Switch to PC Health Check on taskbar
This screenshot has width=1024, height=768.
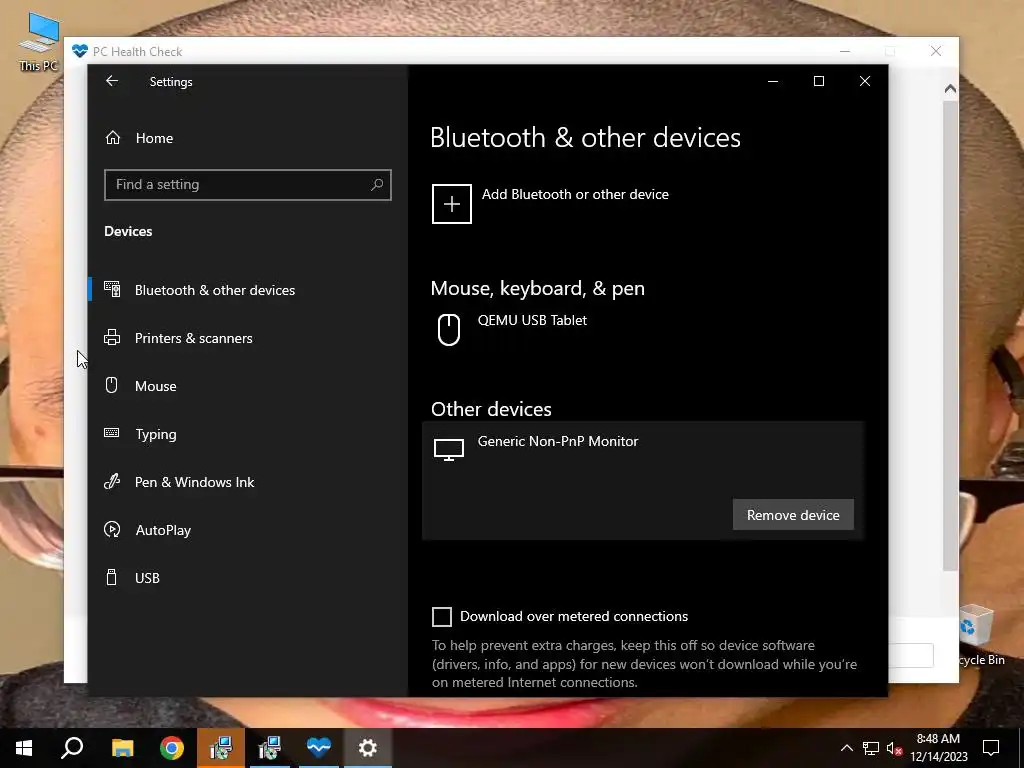(x=319, y=748)
